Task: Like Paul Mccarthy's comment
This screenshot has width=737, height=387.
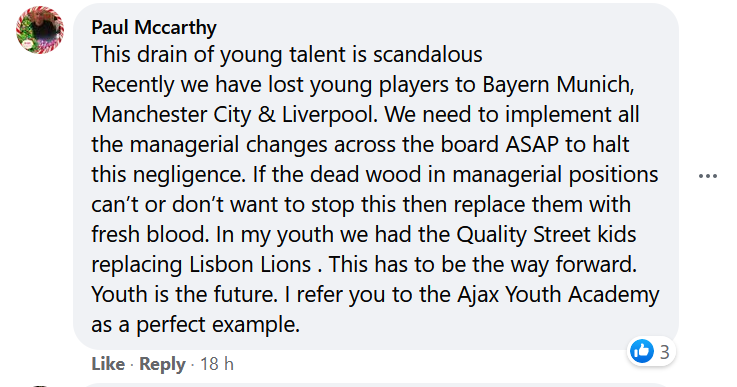Action: pos(108,364)
